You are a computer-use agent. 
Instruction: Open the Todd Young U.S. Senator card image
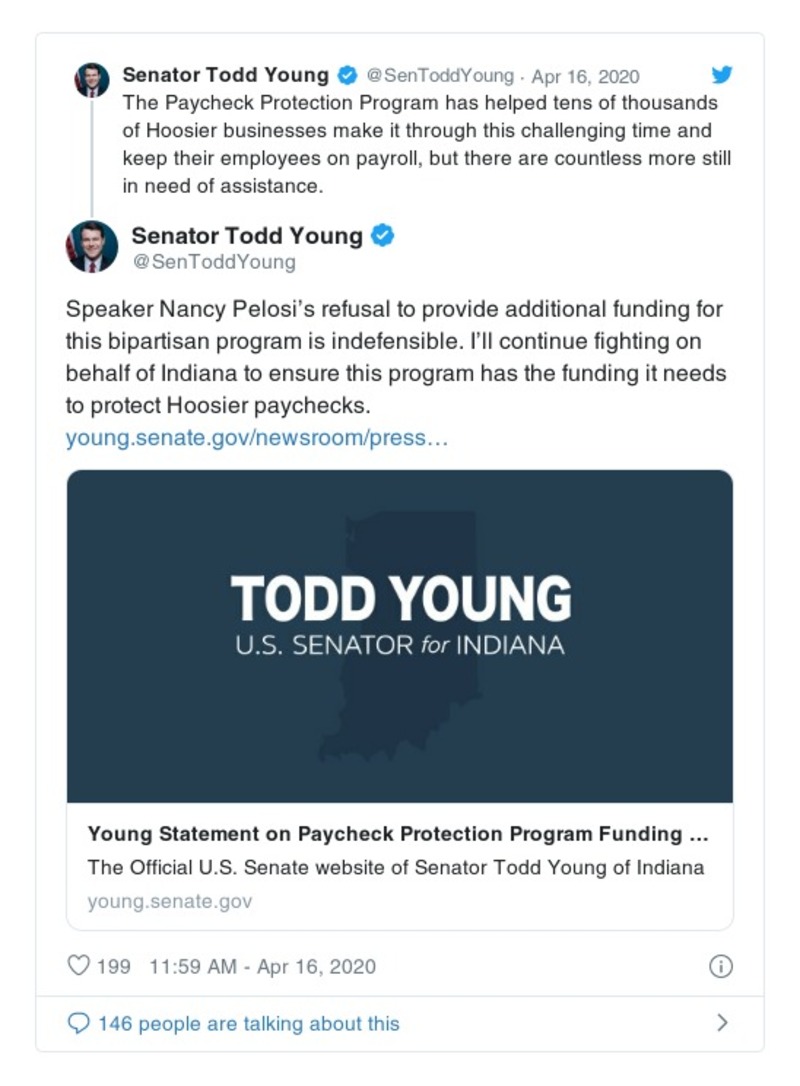[x=400, y=635]
